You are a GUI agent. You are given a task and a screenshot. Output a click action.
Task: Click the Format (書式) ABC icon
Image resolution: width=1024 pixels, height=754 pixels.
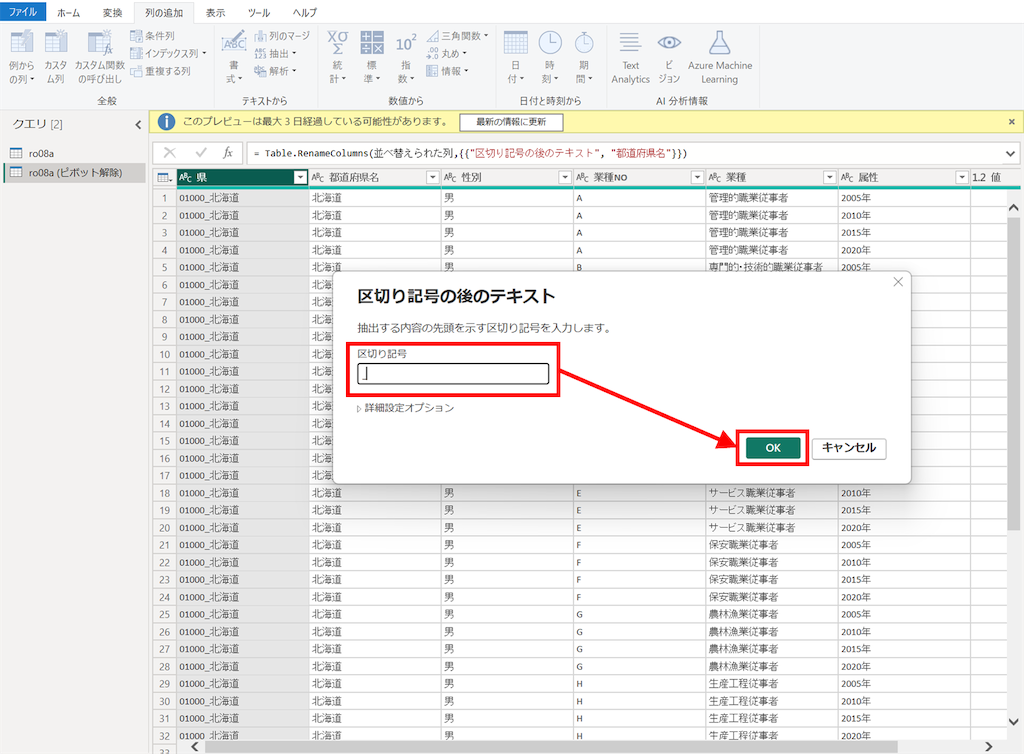234,42
